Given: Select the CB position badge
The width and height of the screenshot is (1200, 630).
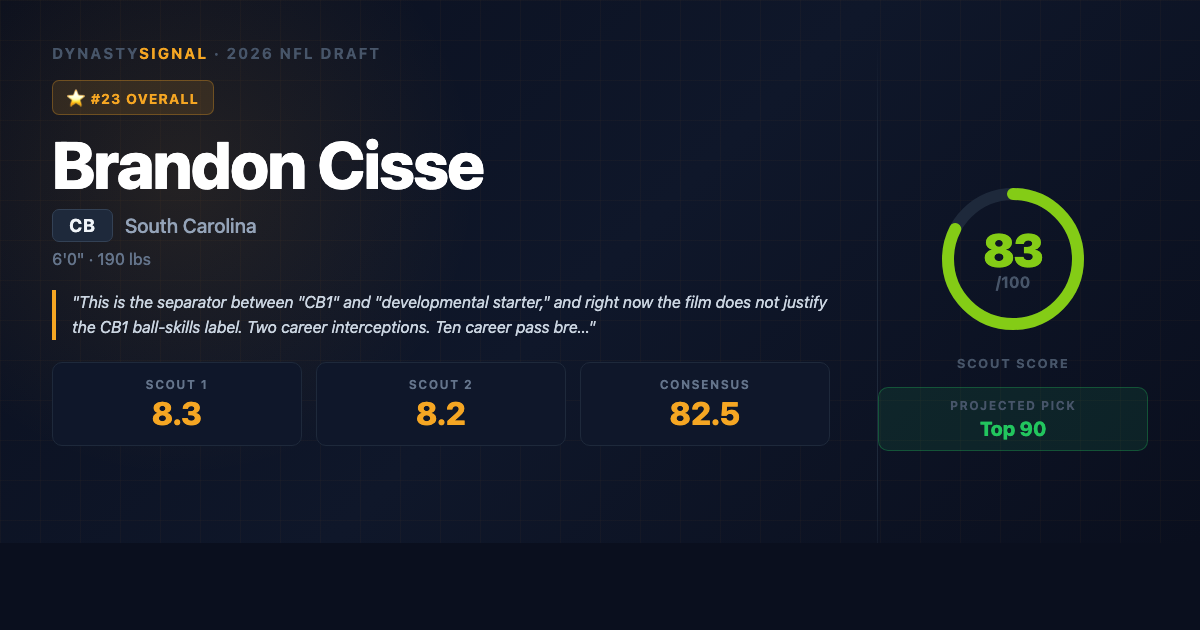Looking at the screenshot, I should (x=82, y=226).
